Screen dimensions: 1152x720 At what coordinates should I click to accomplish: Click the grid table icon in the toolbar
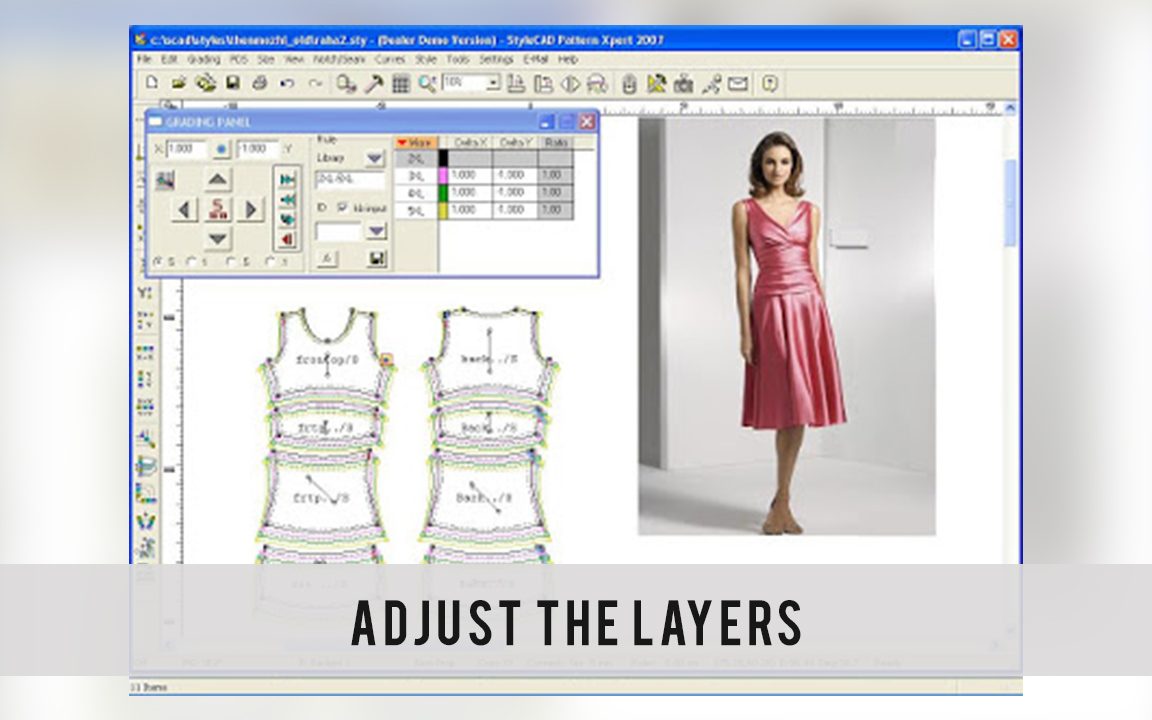(x=400, y=84)
